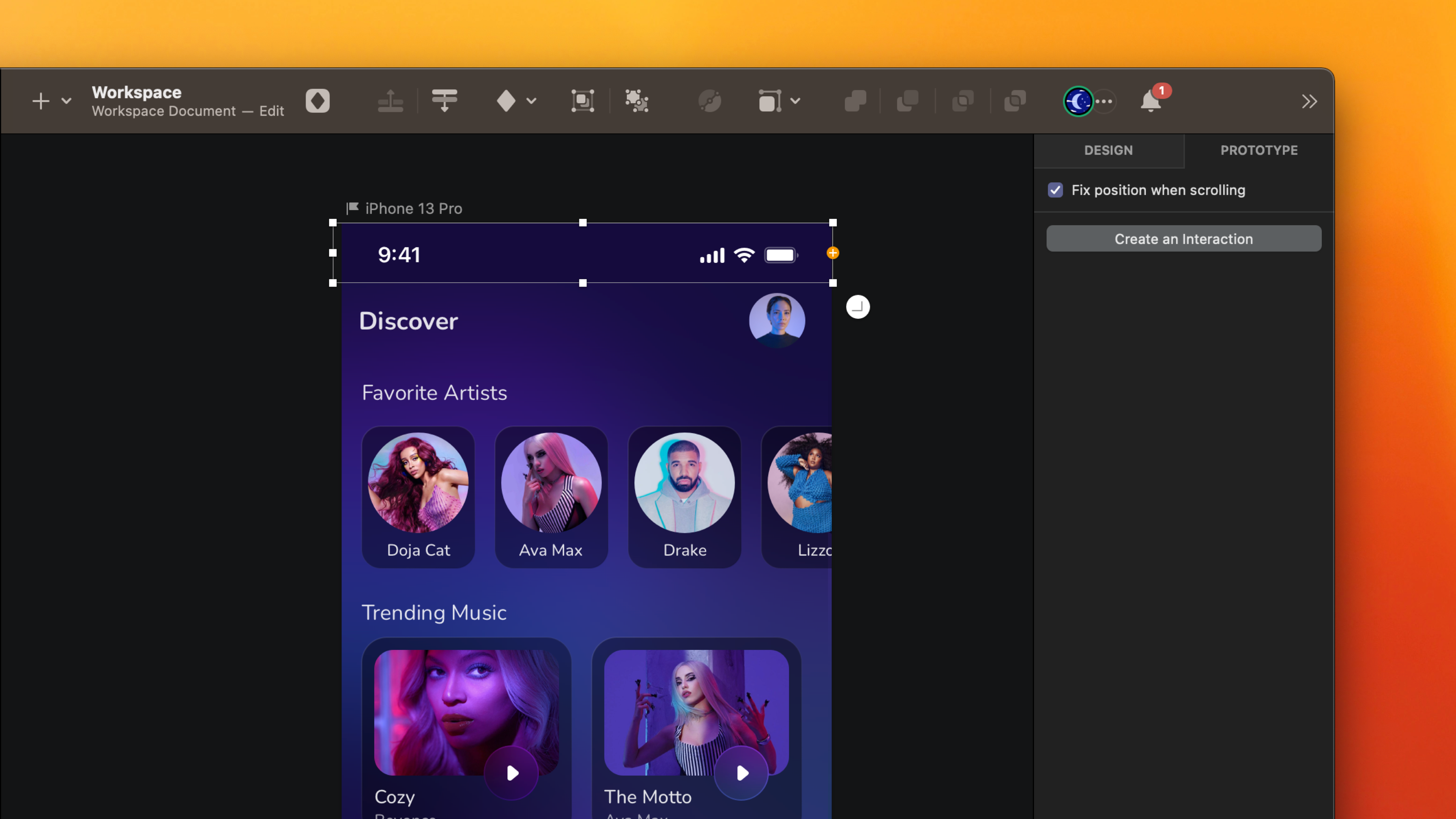This screenshot has width=1456, height=819.
Task: Show more toolbar items with double chevron
Action: pyautogui.click(x=1309, y=101)
